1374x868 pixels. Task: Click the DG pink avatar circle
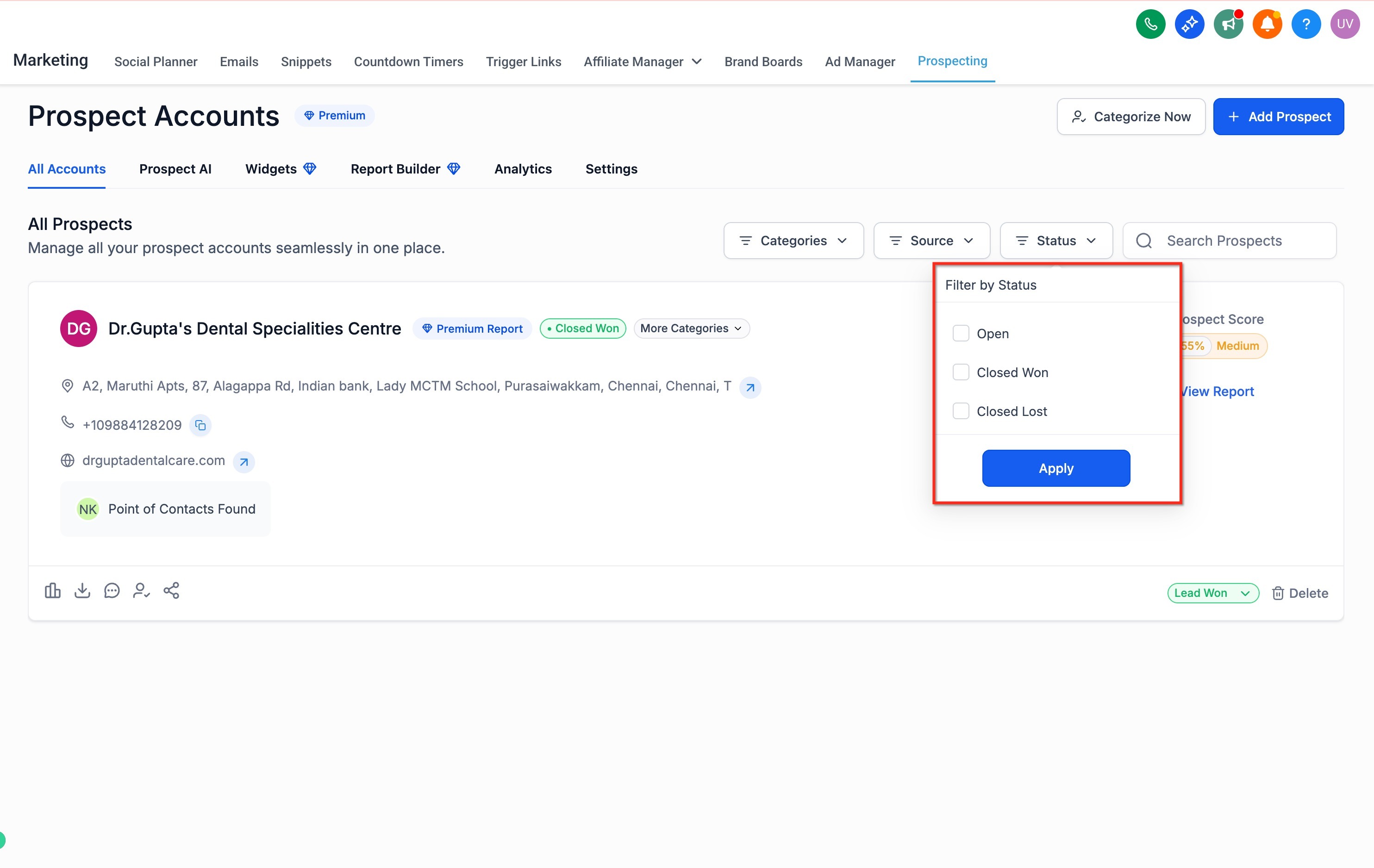point(79,329)
